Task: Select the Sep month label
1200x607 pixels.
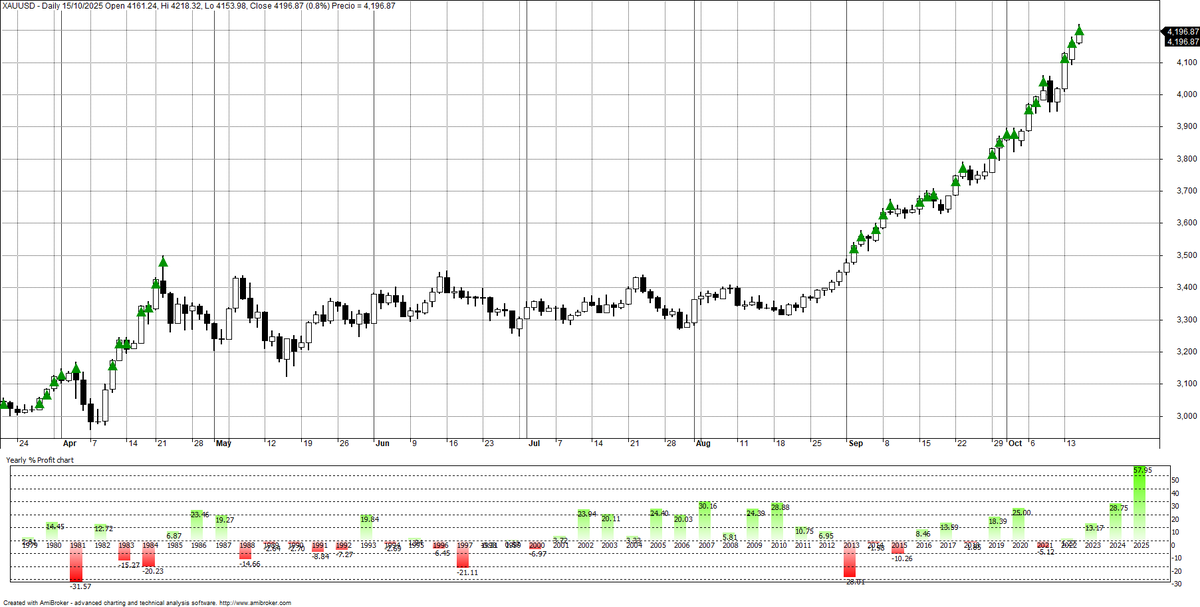Action: coord(855,442)
